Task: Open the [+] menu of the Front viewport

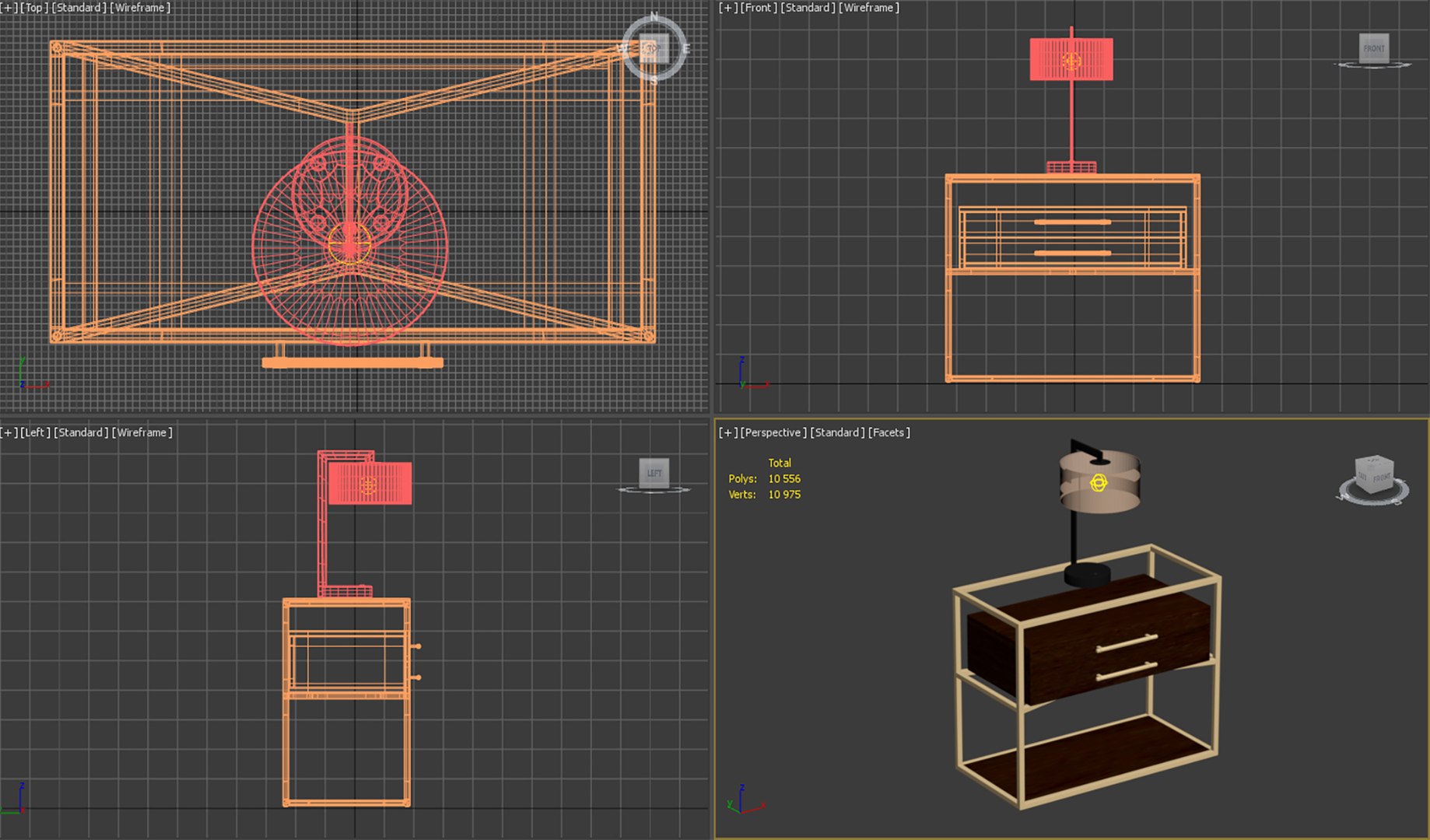Action: [728, 8]
